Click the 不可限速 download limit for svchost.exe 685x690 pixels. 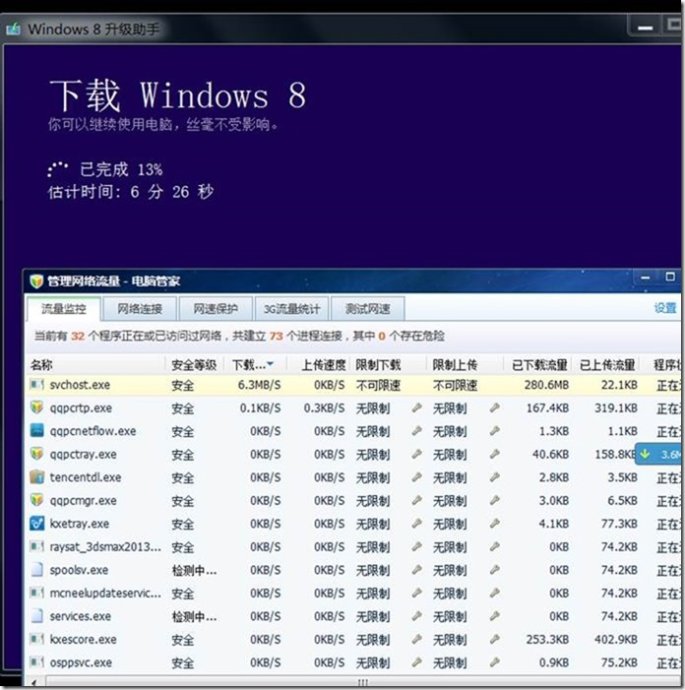pos(378,385)
